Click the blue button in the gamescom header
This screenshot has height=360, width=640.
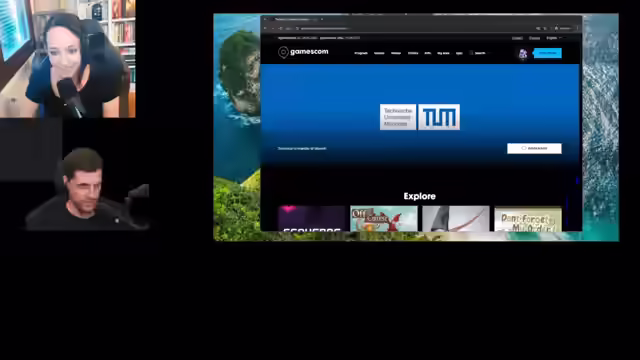pyautogui.click(x=547, y=53)
